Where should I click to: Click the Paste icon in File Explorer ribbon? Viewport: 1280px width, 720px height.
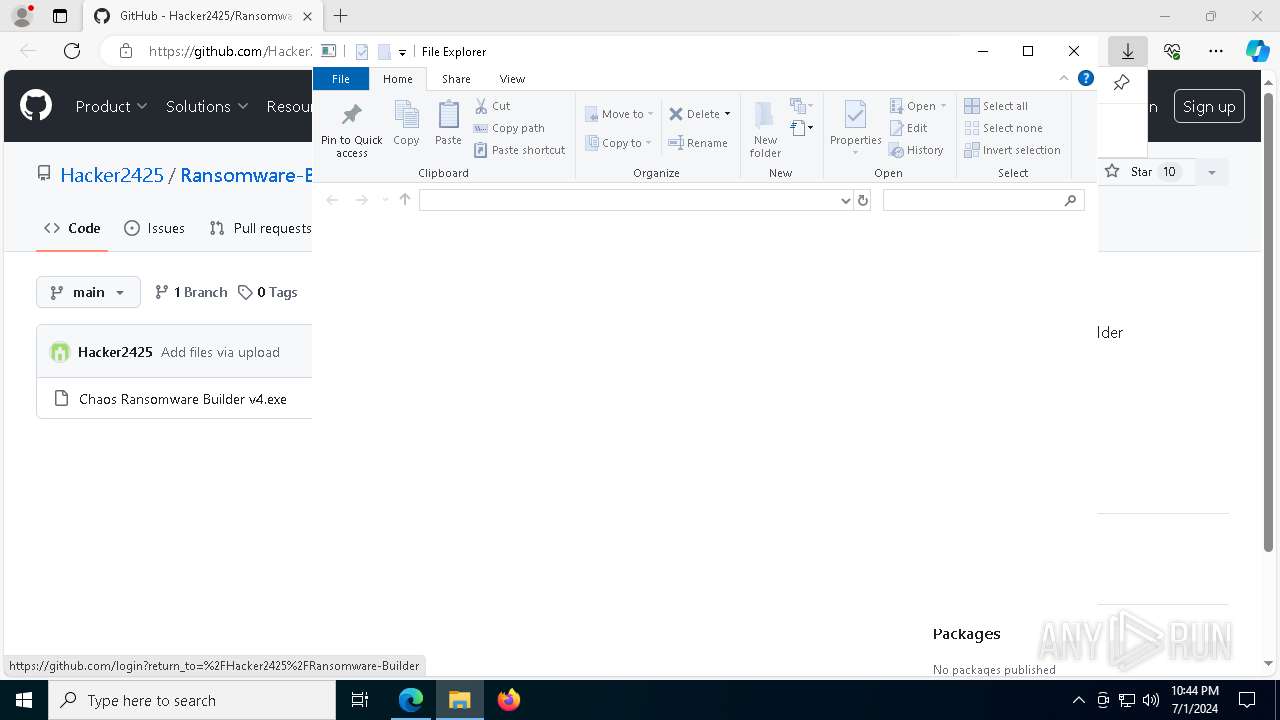click(448, 123)
